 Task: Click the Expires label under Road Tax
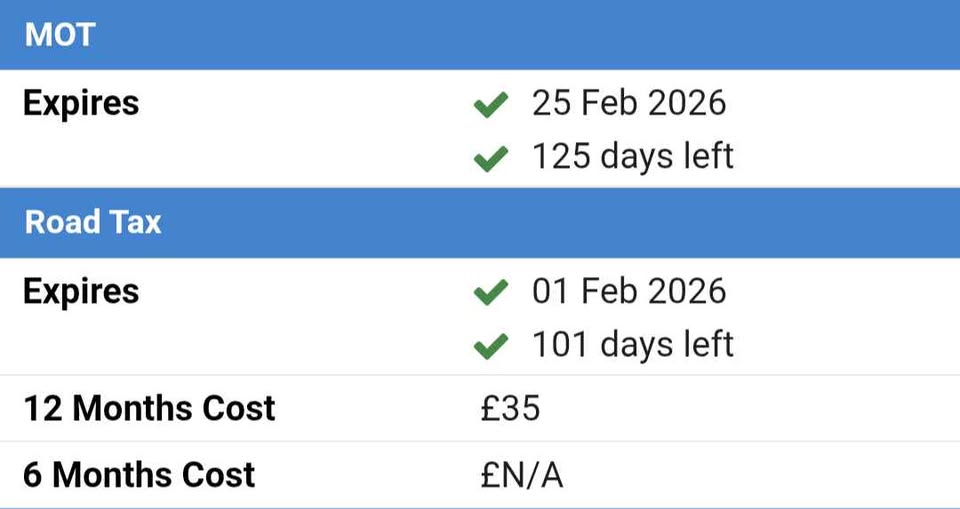pyautogui.click(x=81, y=292)
